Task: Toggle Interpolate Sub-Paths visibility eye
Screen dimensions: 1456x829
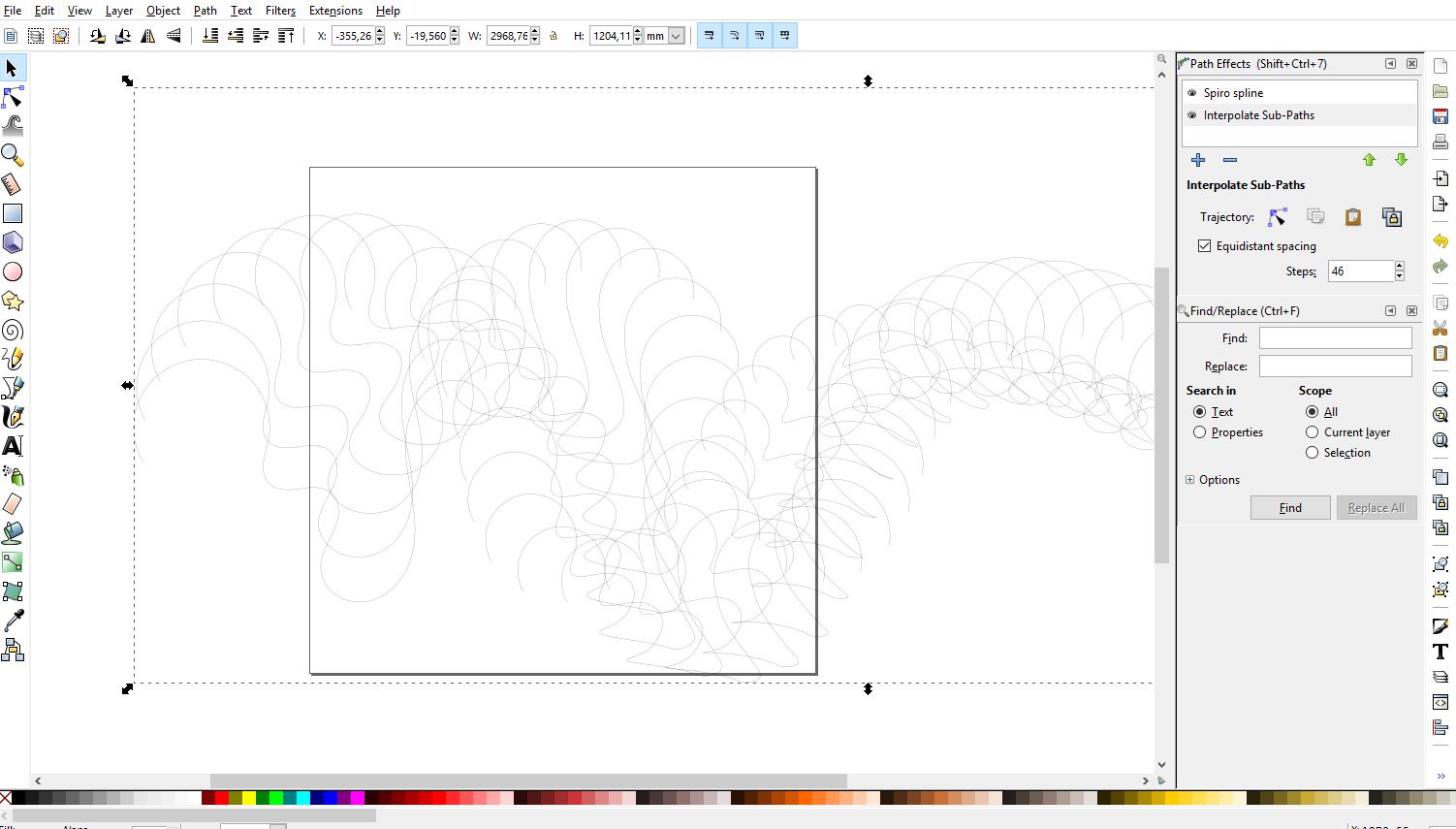Action: (1192, 115)
